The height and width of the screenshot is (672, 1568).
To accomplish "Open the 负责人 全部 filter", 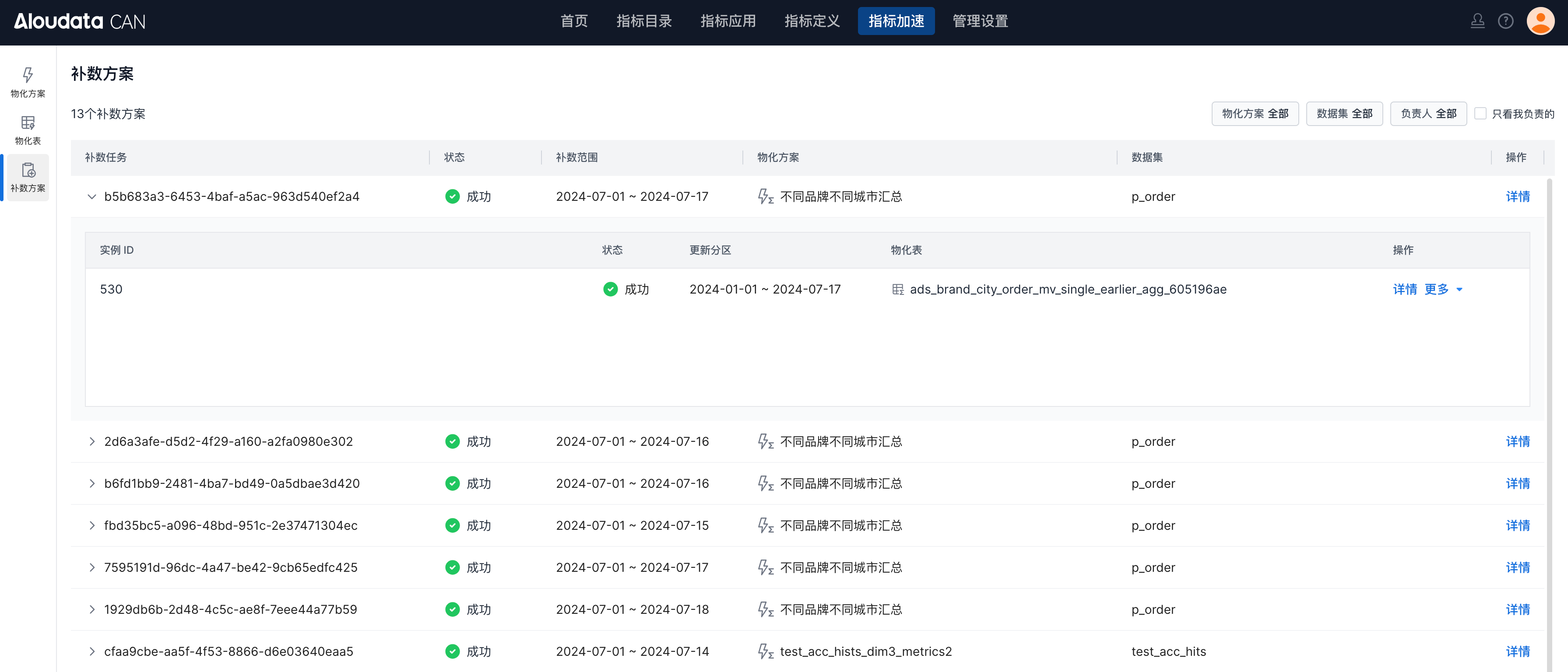I will (x=1428, y=114).
